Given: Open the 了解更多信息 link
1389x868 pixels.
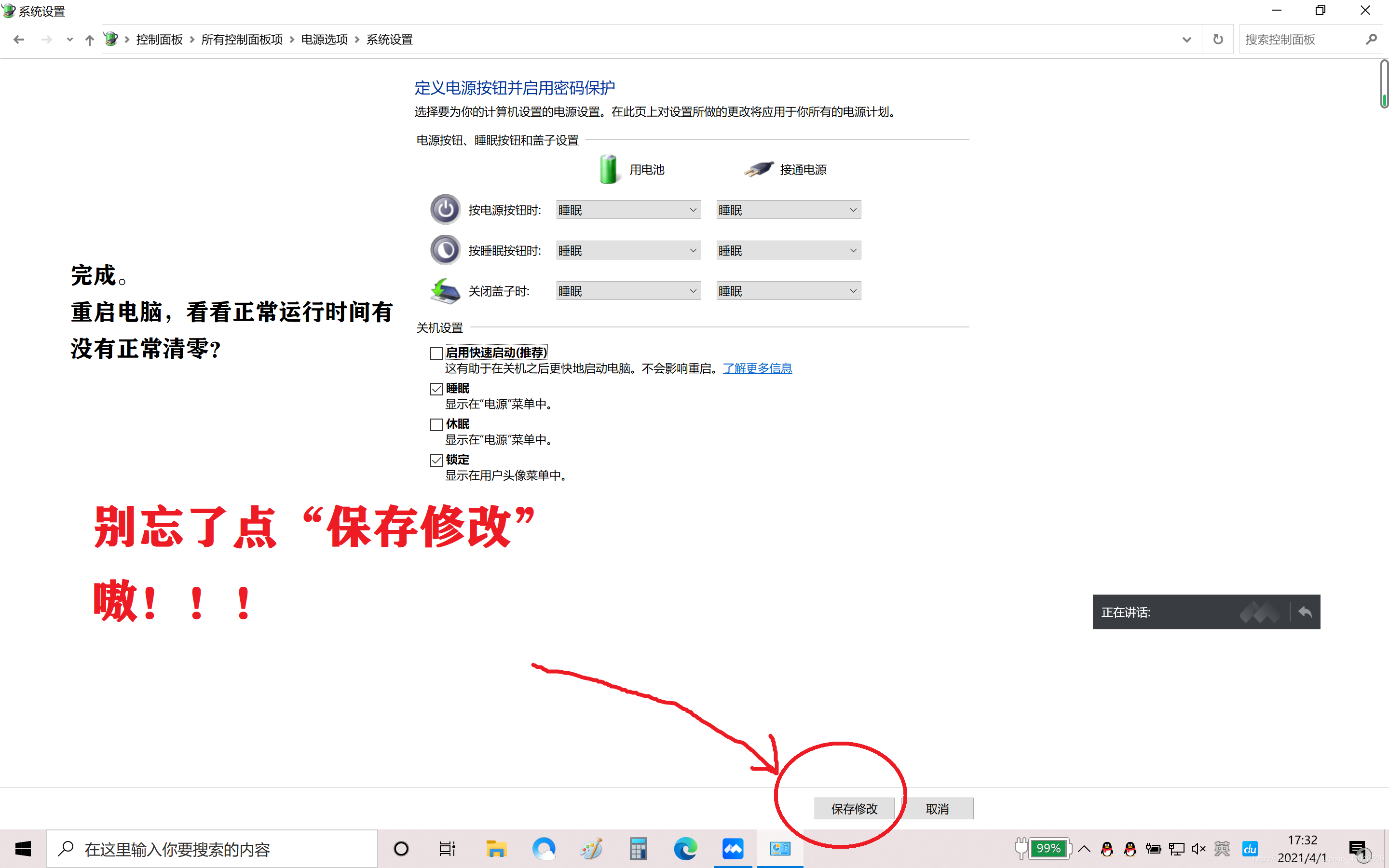Looking at the screenshot, I should click(x=757, y=368).
